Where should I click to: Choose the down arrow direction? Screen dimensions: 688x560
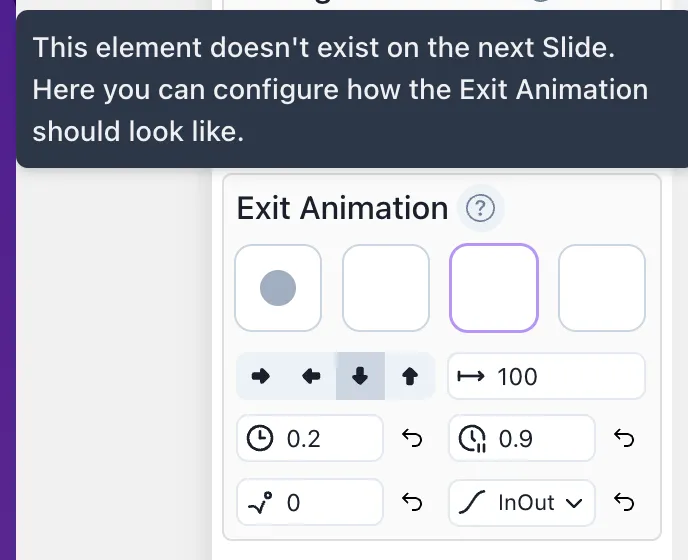click(x=360, y=376)
